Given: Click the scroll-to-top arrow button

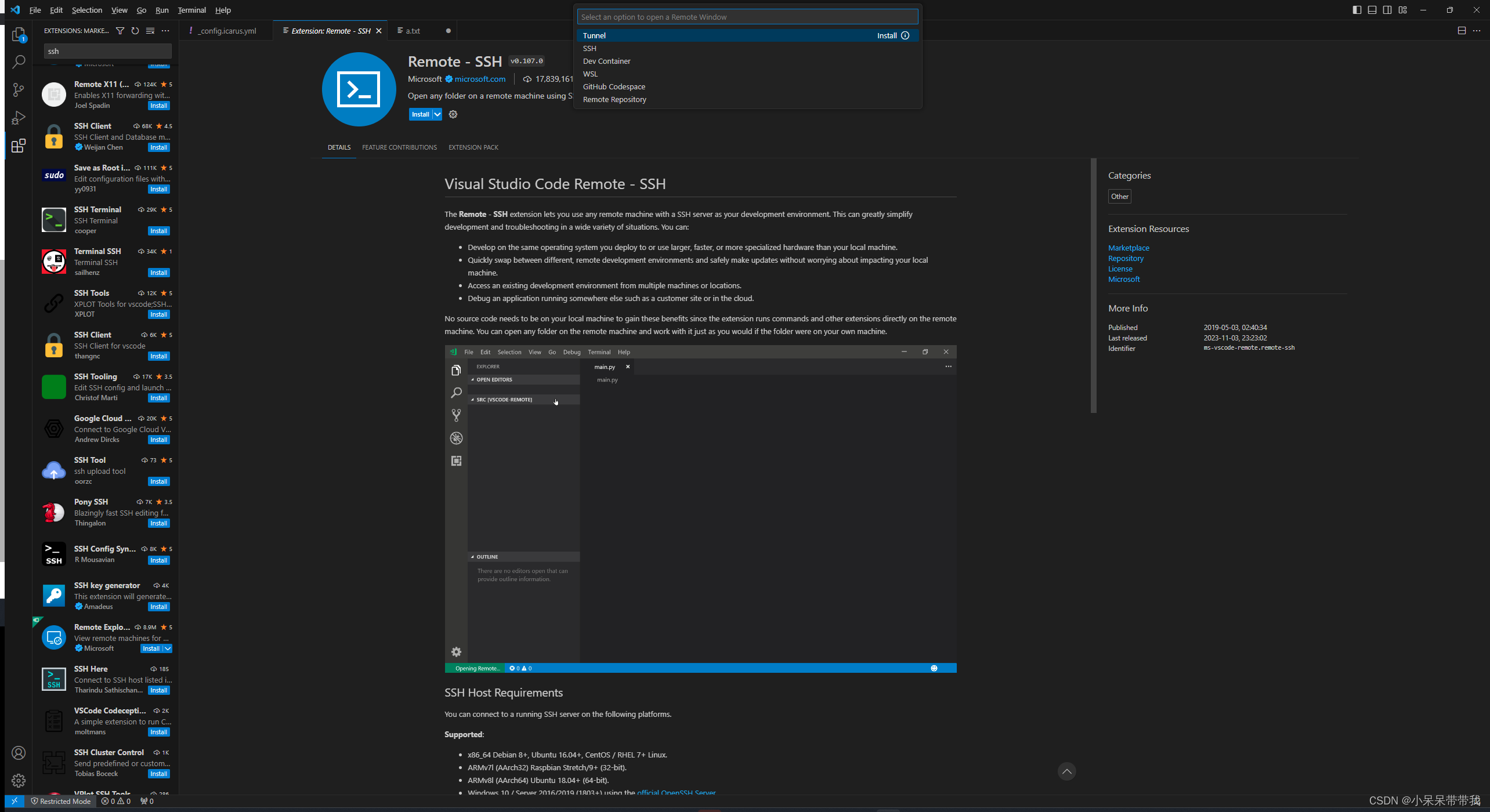Looking at the screenshot, I should 1066,771.
